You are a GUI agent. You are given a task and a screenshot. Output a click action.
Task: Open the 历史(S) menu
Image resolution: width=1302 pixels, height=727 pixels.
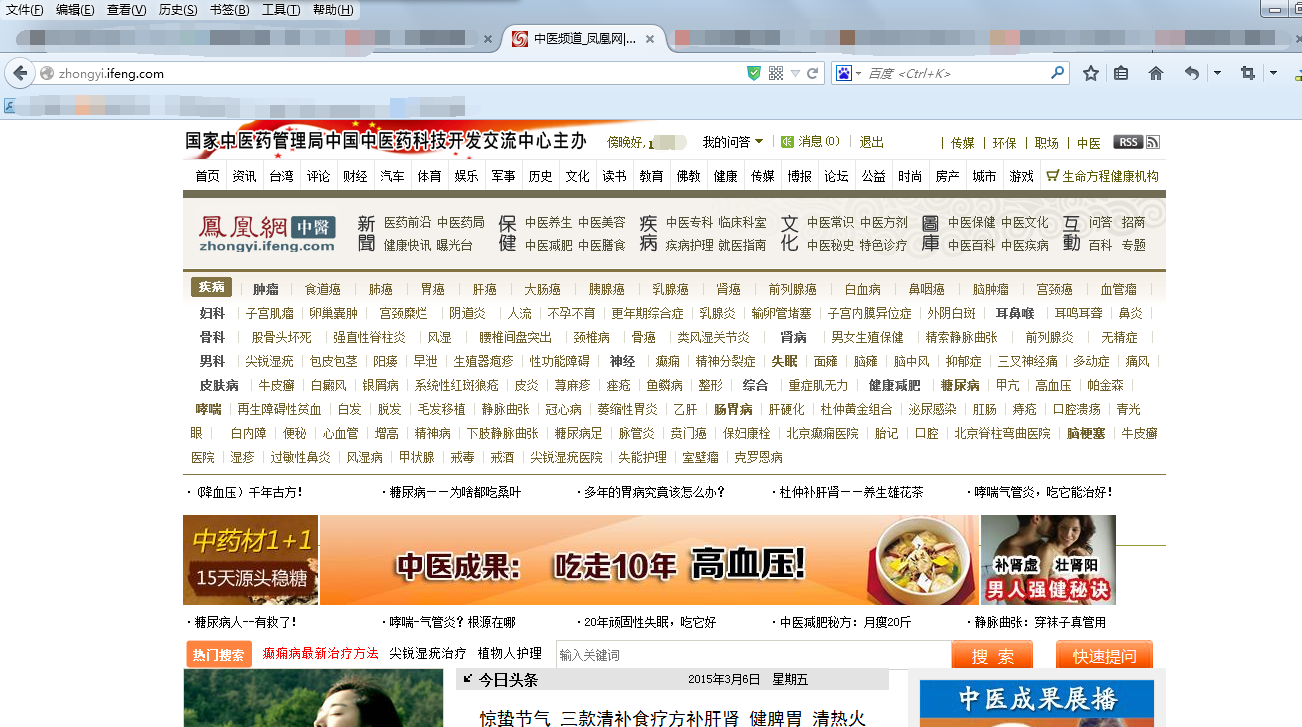[178, 10]
